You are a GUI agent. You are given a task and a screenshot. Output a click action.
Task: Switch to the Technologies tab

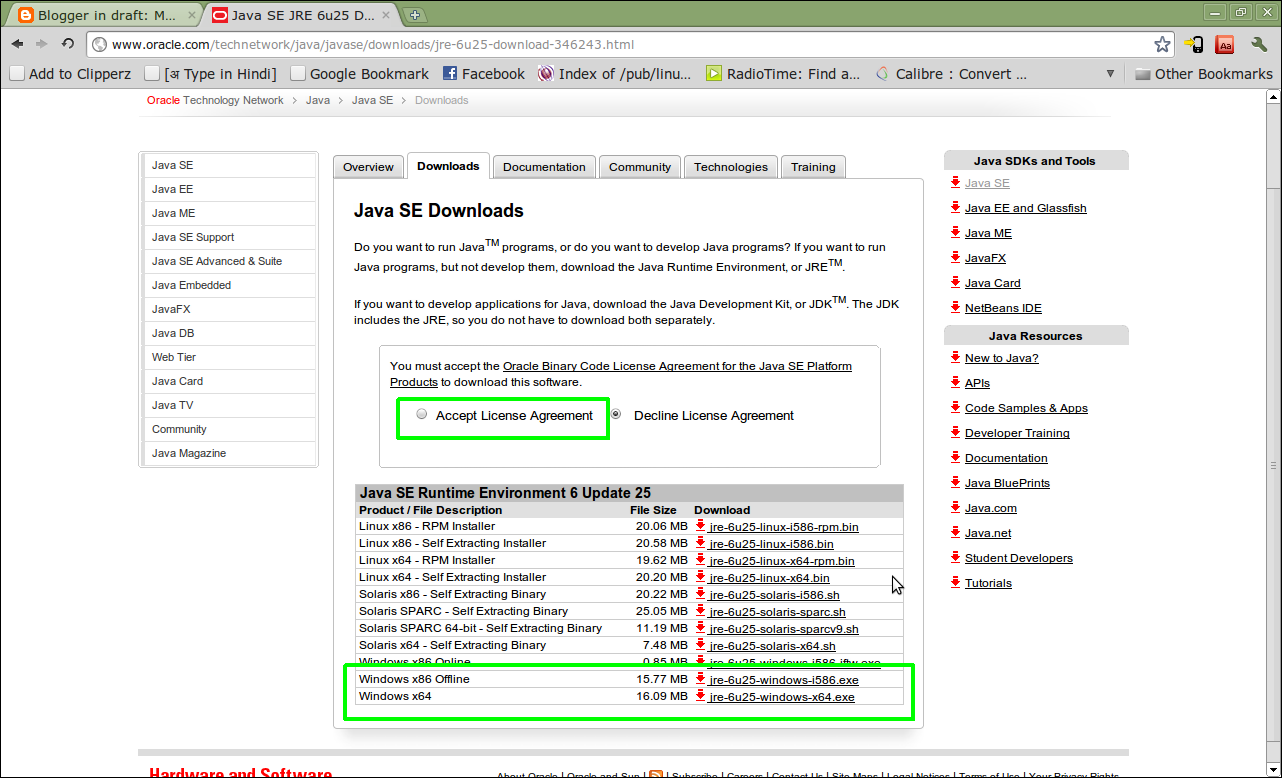click(x=731, y=167)
